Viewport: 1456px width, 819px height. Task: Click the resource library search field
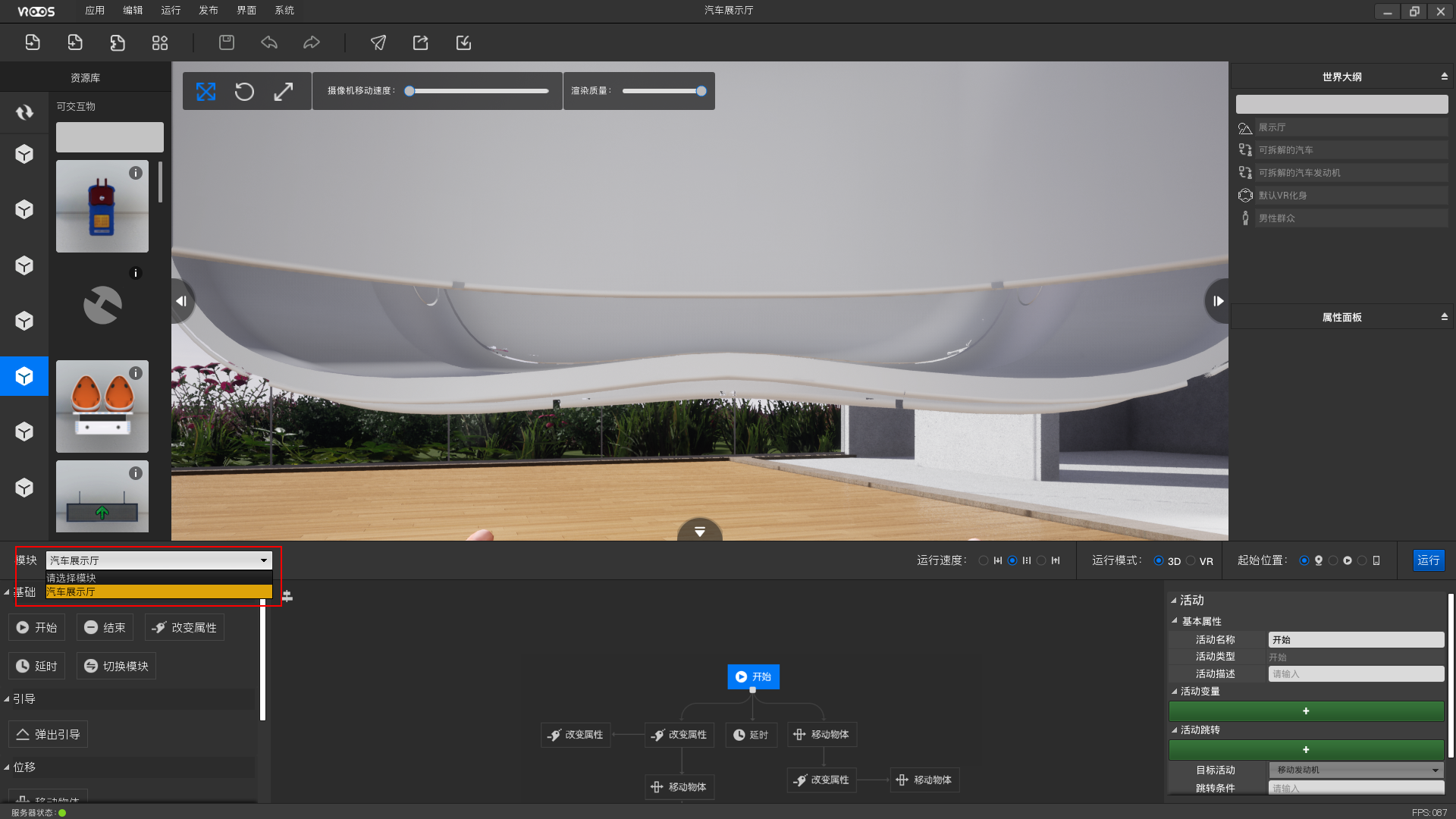point(110,137)
